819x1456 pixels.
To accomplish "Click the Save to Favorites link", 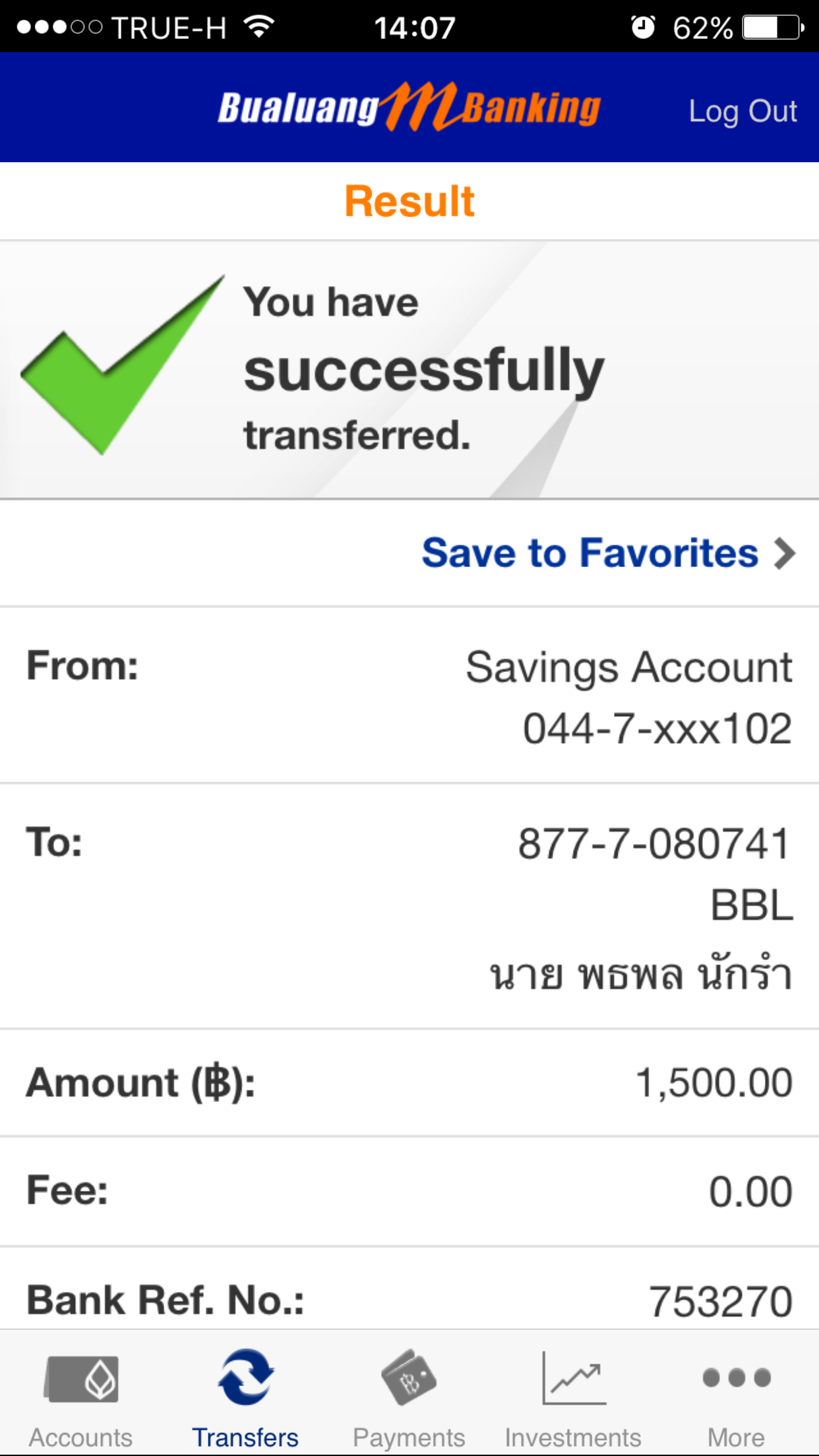I will [x=590, y=553].
